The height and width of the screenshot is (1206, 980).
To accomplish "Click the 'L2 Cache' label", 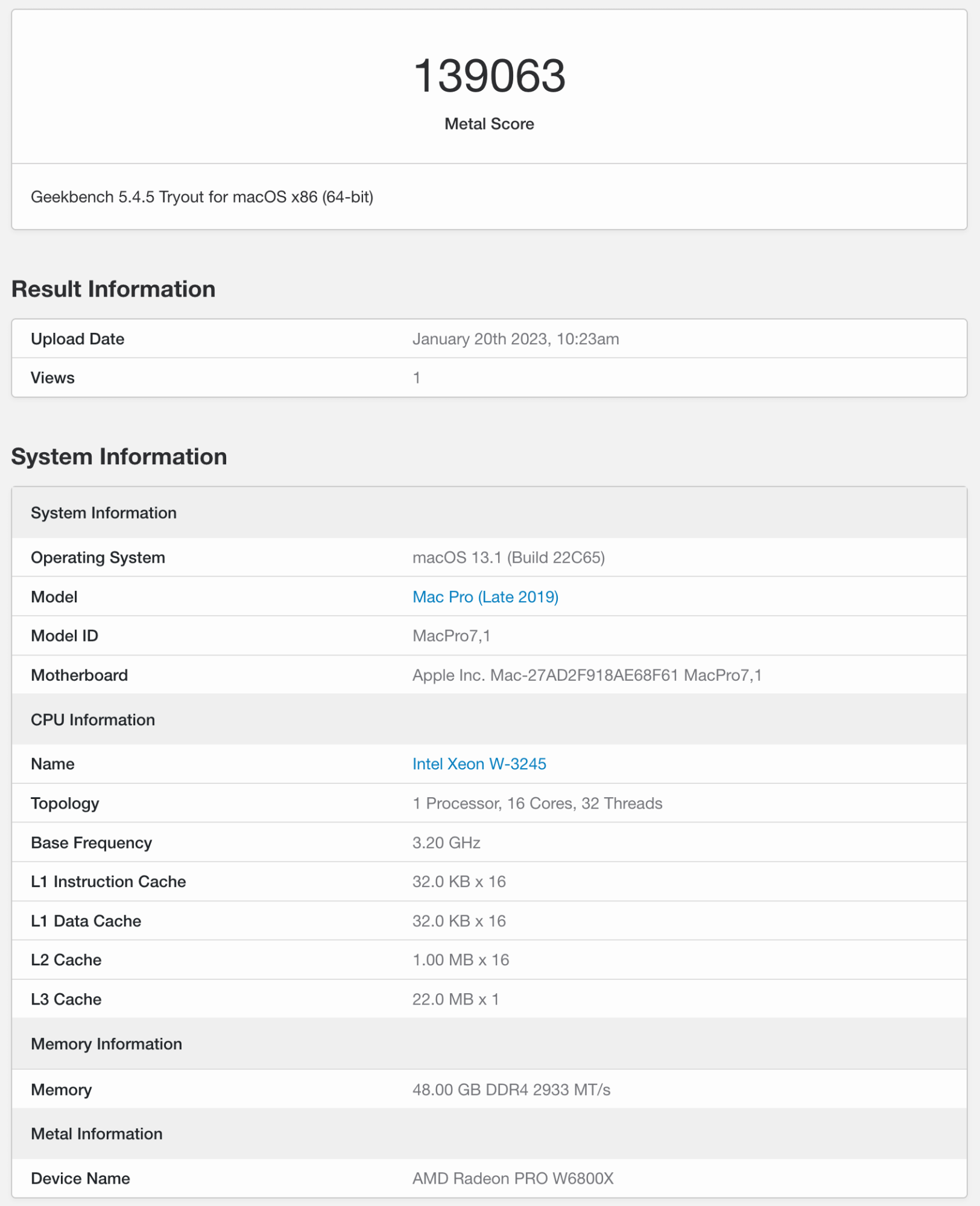I will pos(66,960).
